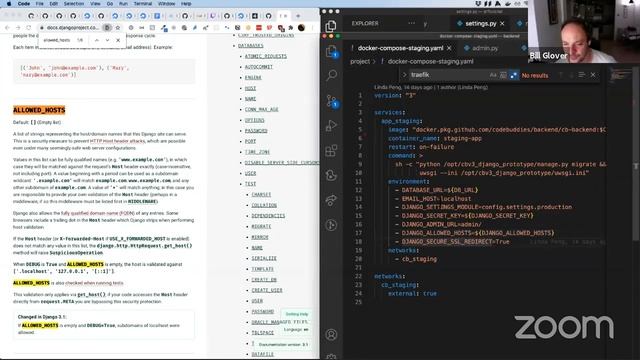Viewport: 640px width, 360px height.
Task: Switch to the admin.py tab
Action: [x=485, y=48]
